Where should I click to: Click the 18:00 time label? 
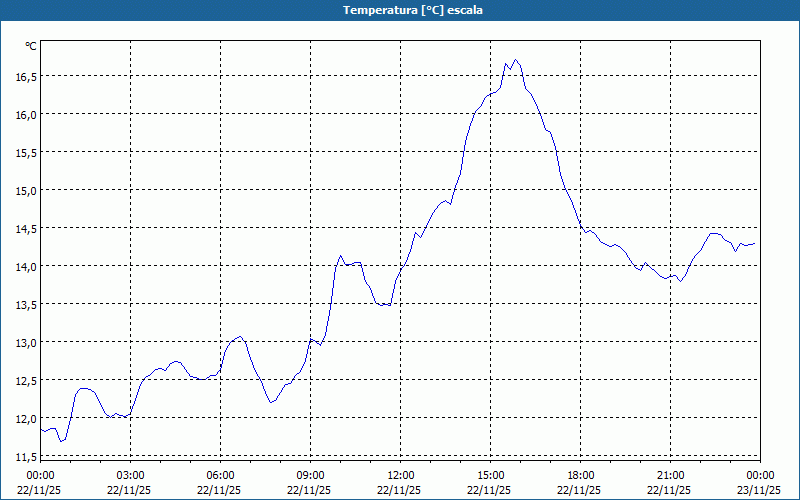pos(581,476)
